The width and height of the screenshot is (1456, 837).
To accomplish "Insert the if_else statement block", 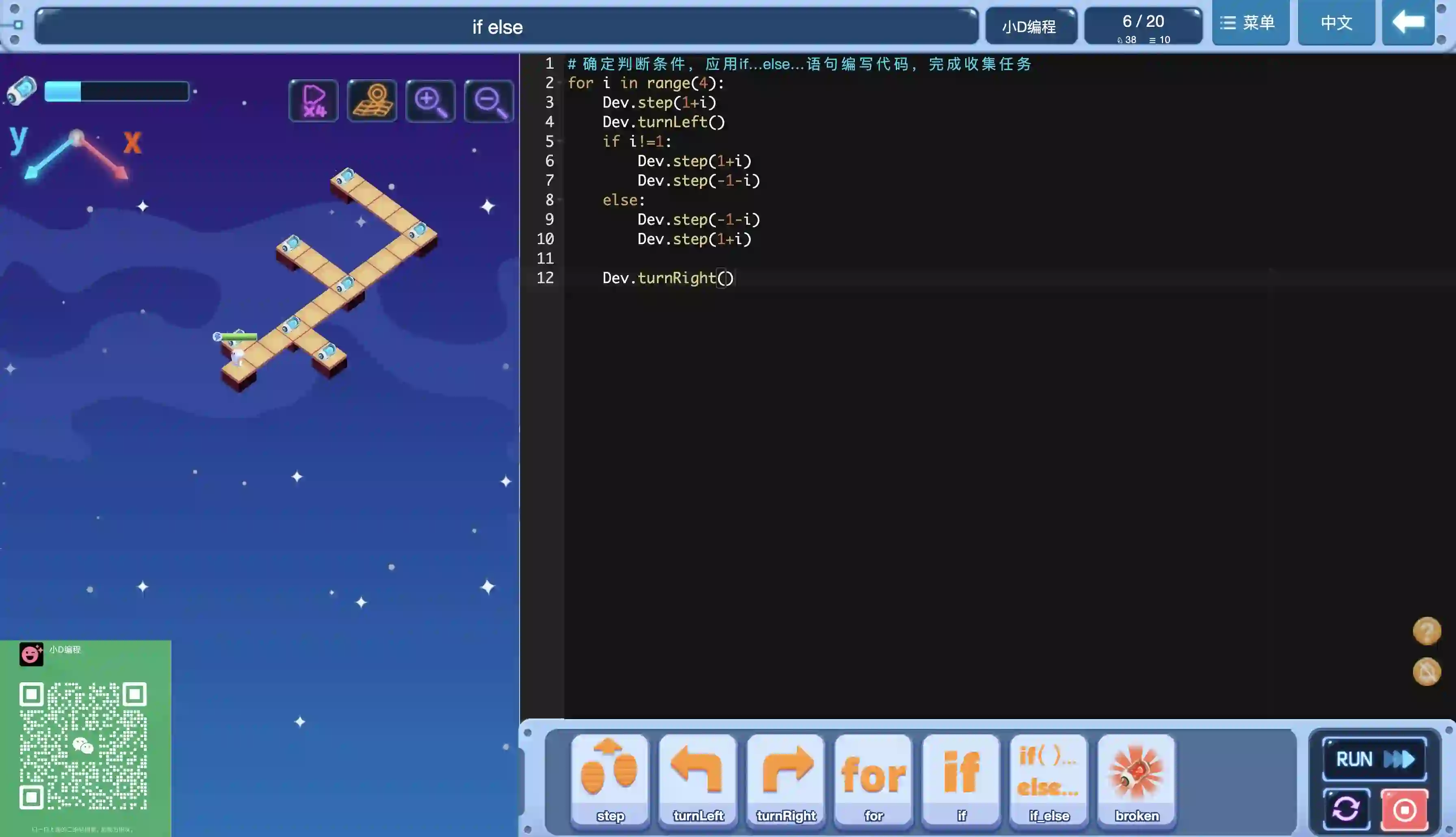I will click(1049, 779).
